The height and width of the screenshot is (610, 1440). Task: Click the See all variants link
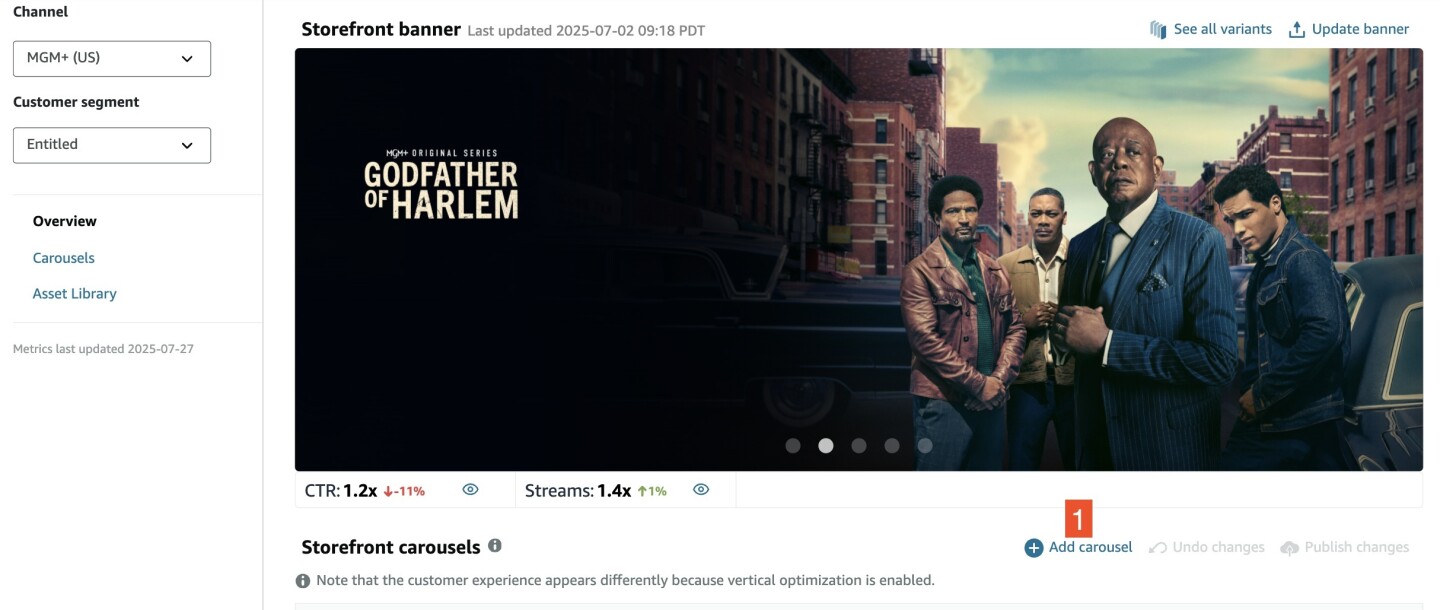click(1223, 29)
